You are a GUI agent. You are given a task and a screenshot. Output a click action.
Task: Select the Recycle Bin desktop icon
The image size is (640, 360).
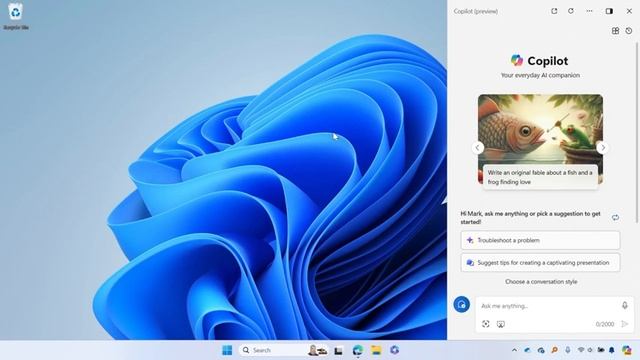pos(16,16)
